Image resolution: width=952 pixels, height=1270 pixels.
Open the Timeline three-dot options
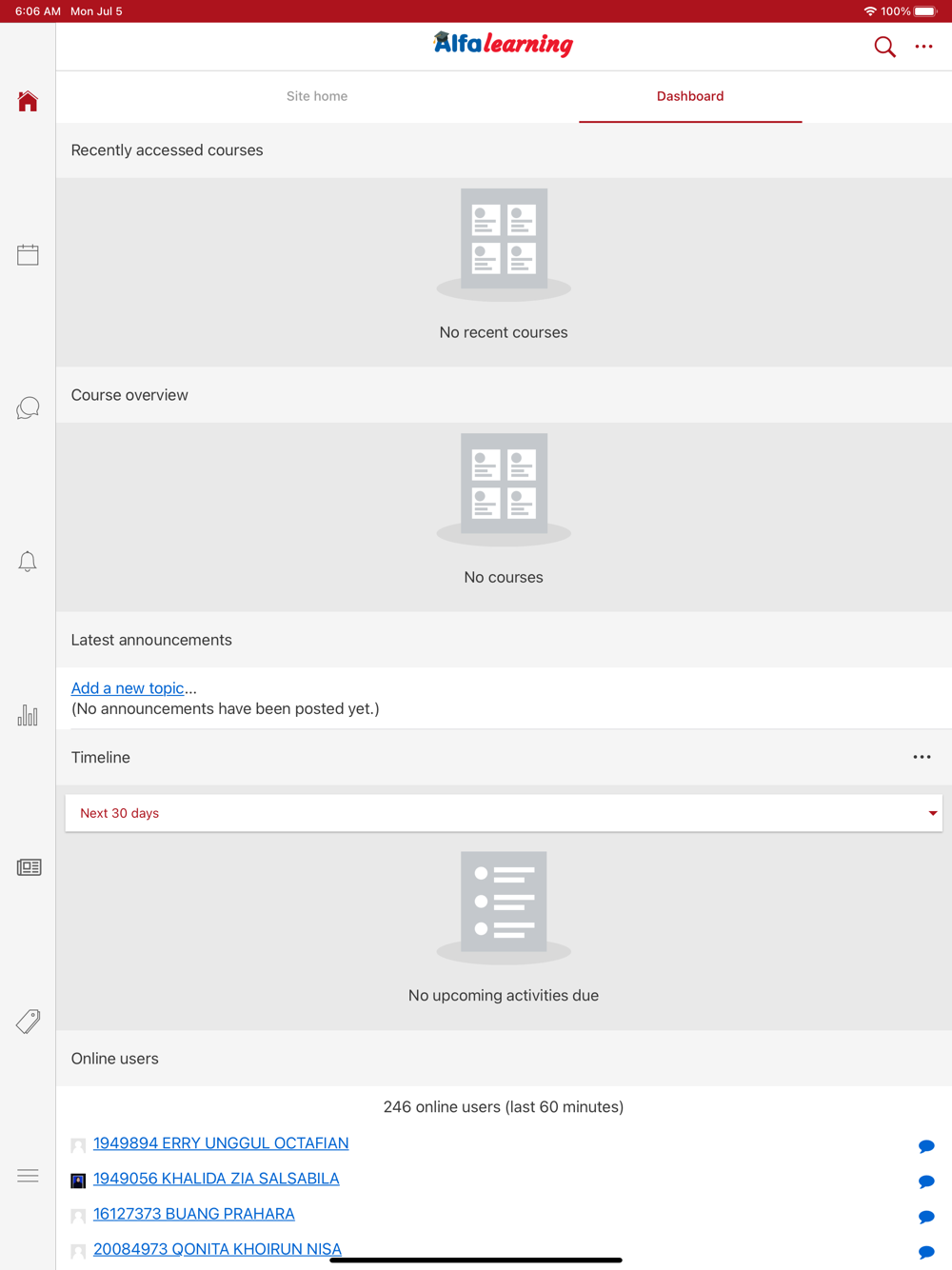922,757
